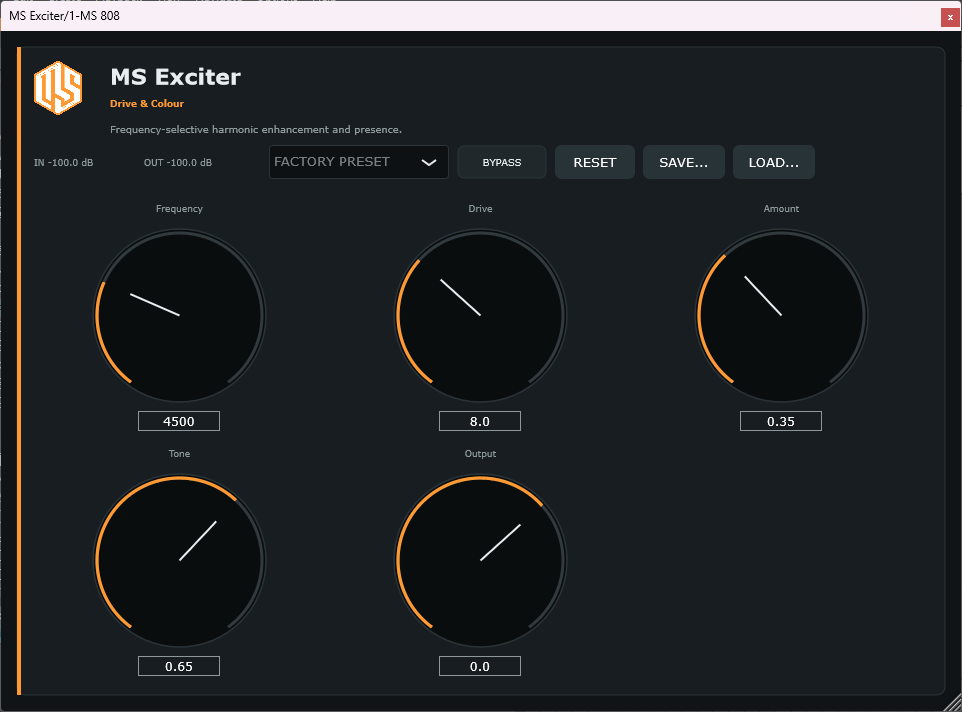The width and height of the screenshot is (962, 712).
Task: Click the Drive knob
Action: coord(480,315)
